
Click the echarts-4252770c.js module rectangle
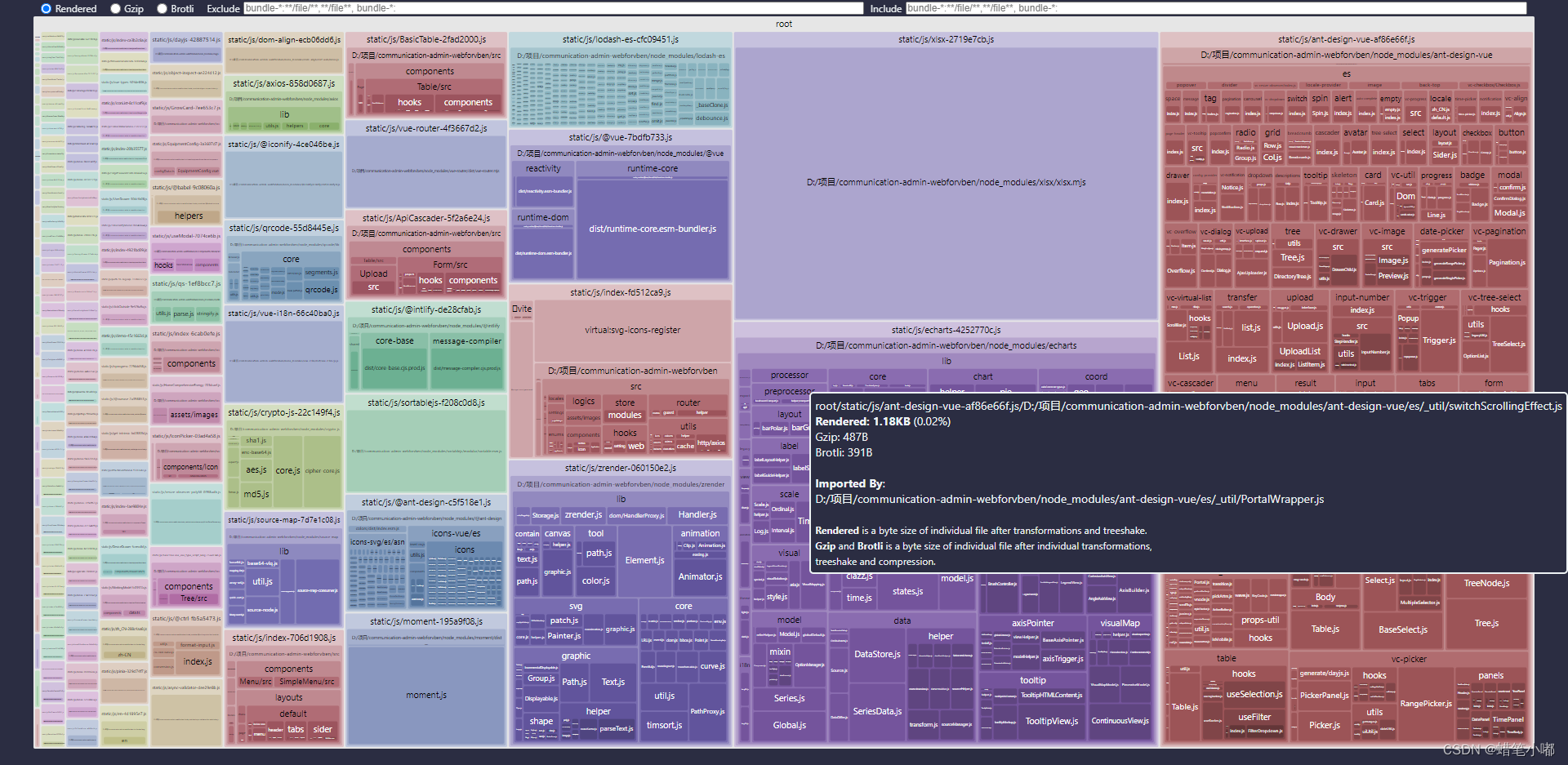tap(945, 330)
